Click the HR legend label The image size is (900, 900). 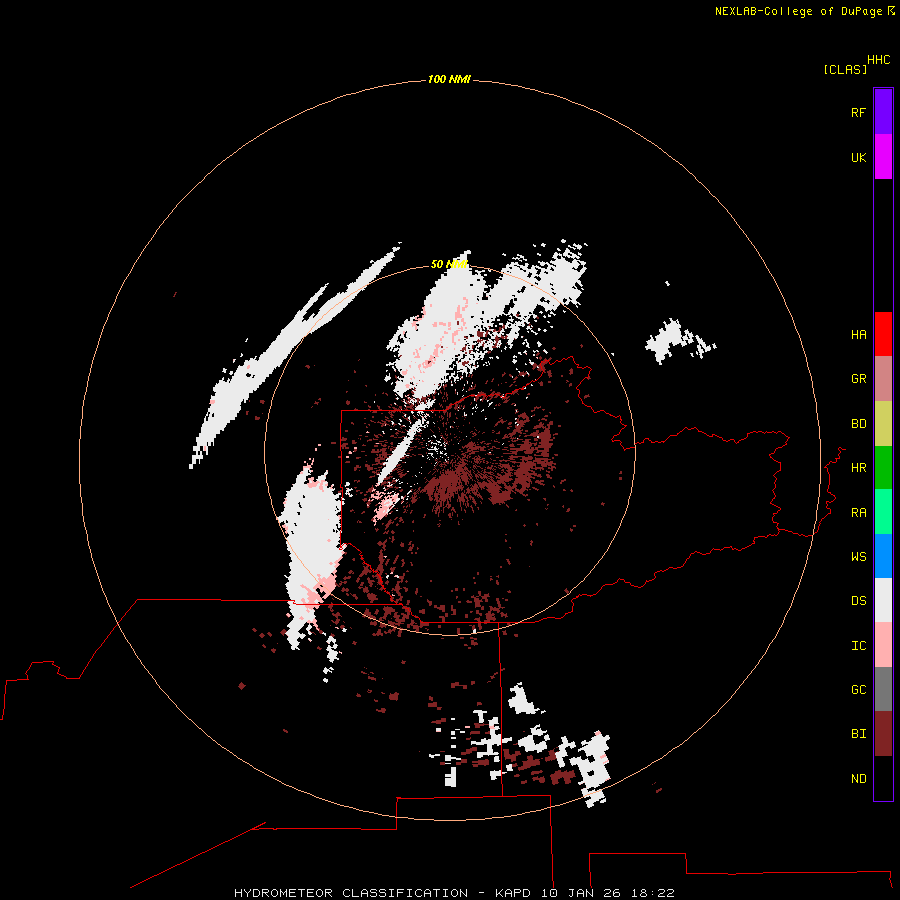(x=858, y=468)
